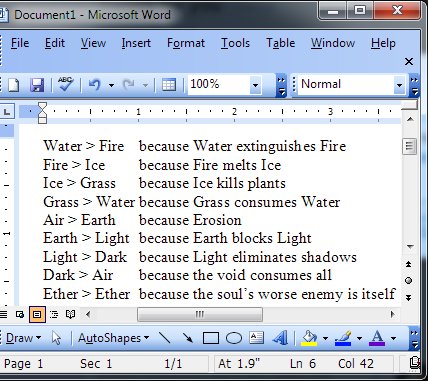This screenshot has width=428, height=381.
Task: Click the New Blank Document icon
Action: click(x=13, y=85)
